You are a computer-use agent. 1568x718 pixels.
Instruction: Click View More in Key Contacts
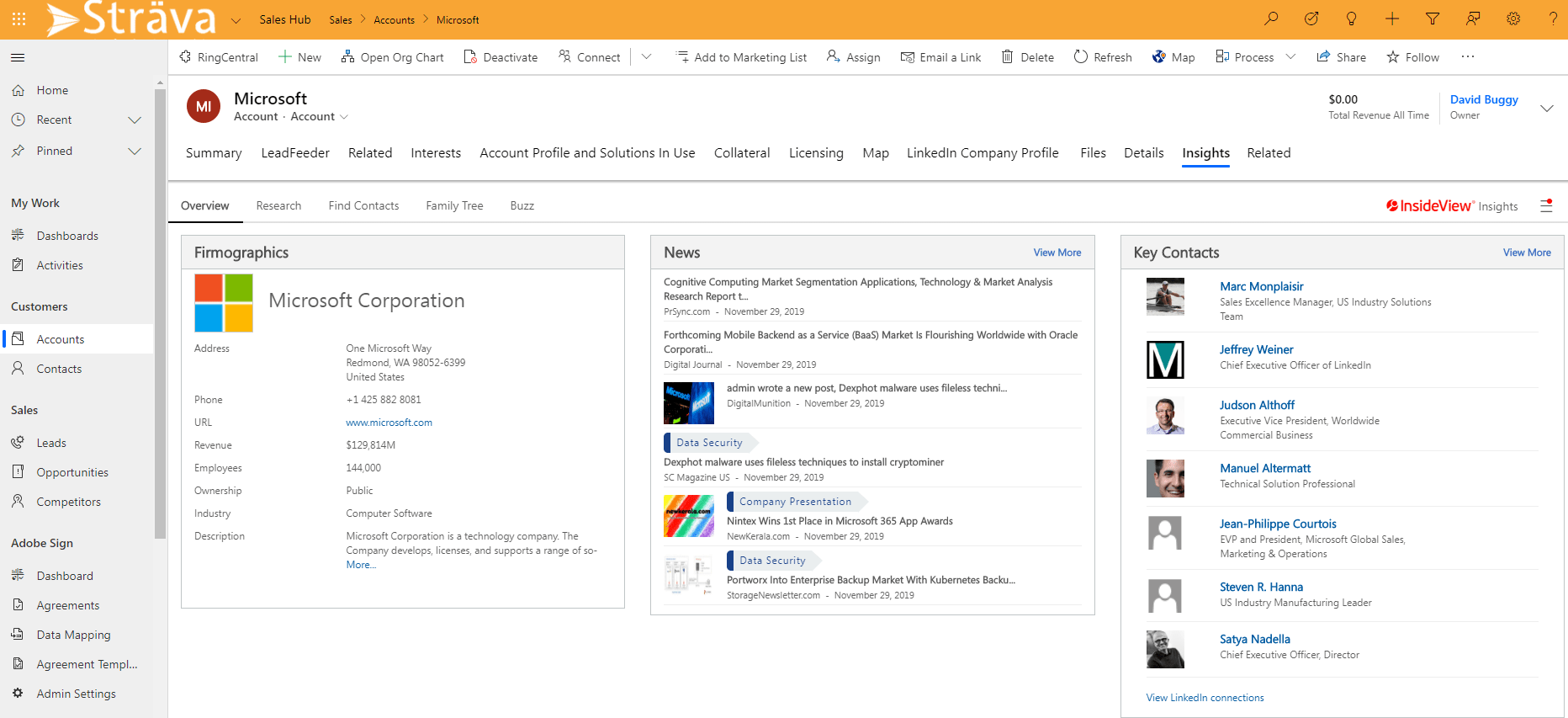(x=1527, y=253)
